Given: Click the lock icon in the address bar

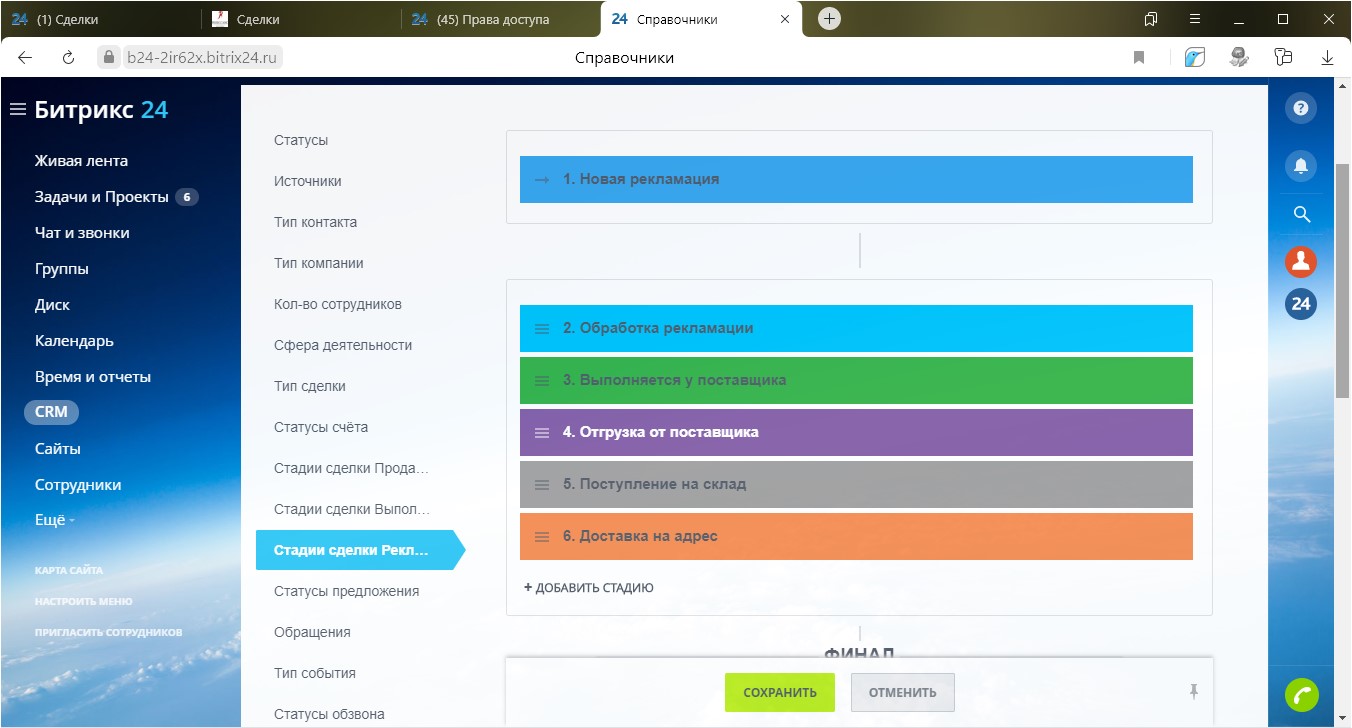Looking at the screenshot, I should coord(109,58).
